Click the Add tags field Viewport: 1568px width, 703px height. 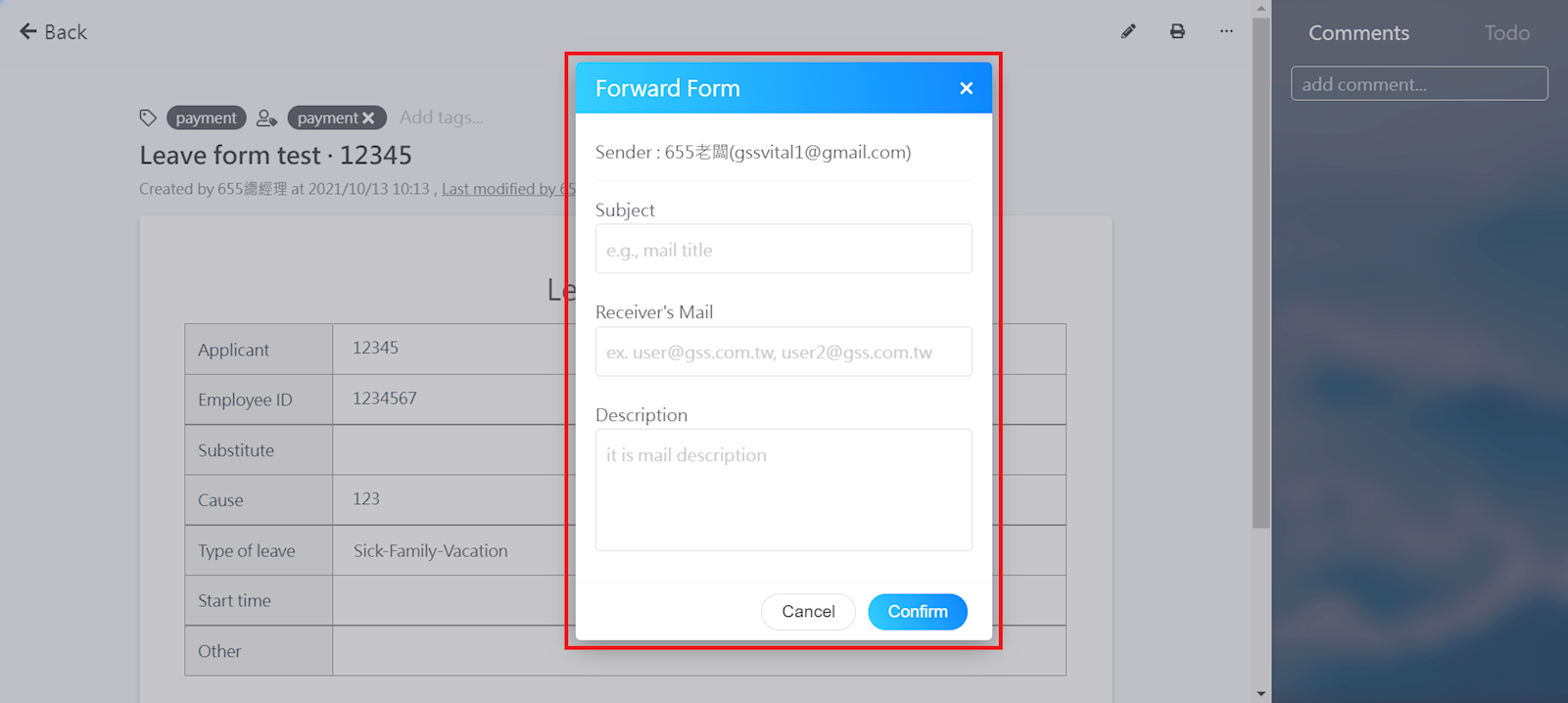tap(442, 117)
